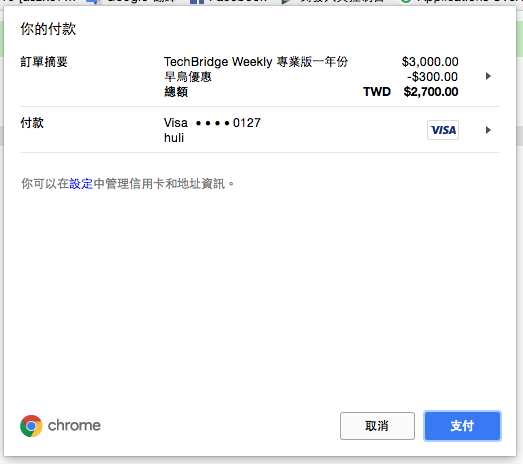Expand the payment method arrow
Screen dimensions: 523x464
(x=488, y=130)
